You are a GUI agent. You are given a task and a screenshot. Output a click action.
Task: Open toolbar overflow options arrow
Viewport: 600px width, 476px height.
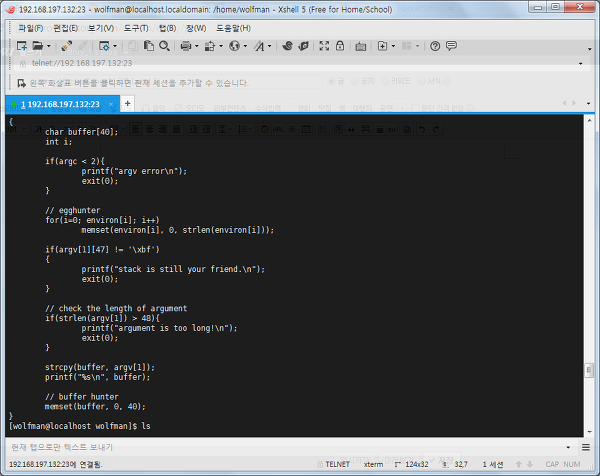pos(589,49)
